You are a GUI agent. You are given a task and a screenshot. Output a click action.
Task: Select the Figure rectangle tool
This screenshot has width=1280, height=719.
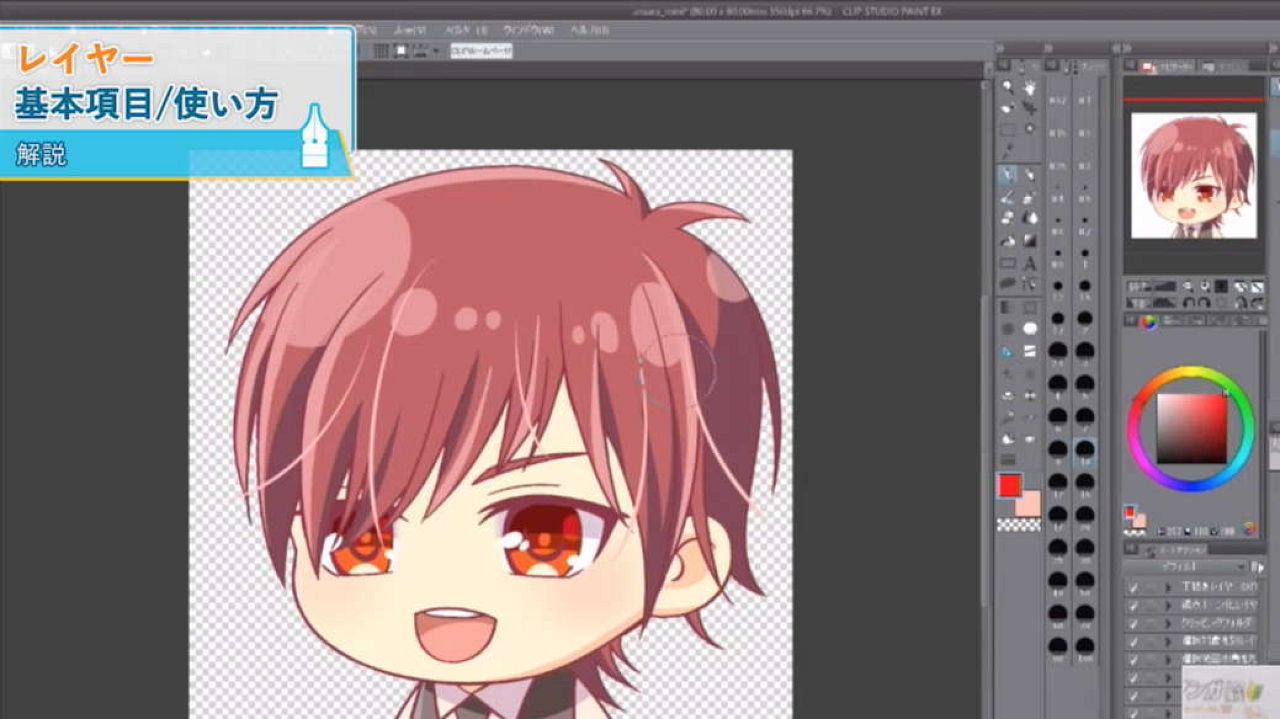(1008, 263)
